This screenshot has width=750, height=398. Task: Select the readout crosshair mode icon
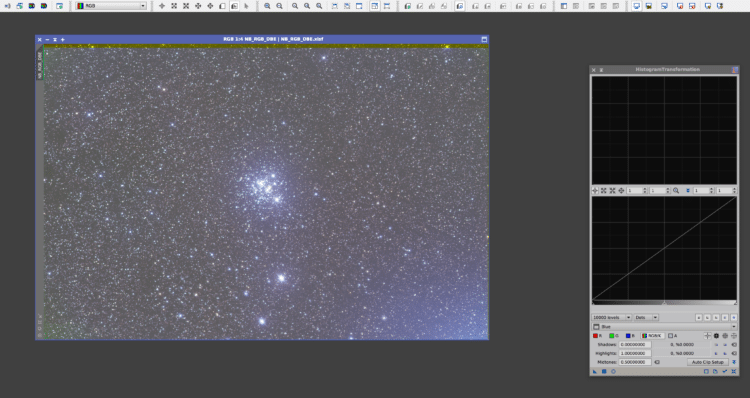(707, 336)
